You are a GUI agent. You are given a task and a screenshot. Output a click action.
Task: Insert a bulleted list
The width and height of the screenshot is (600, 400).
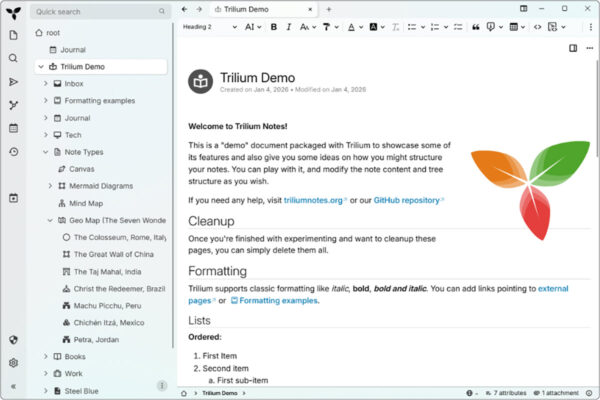412,27
